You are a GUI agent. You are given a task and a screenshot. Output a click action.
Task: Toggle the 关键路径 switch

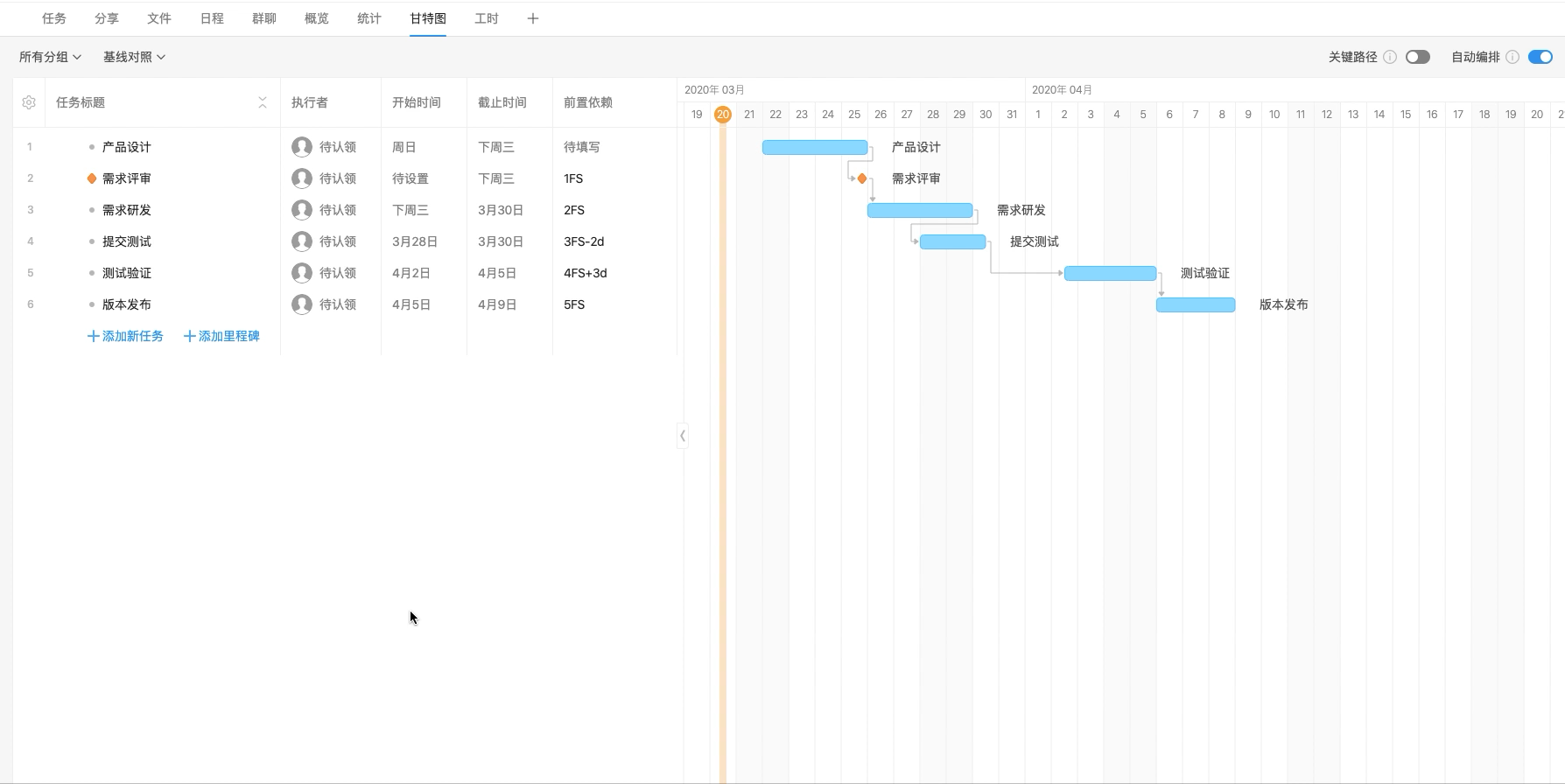(1418, 57)
